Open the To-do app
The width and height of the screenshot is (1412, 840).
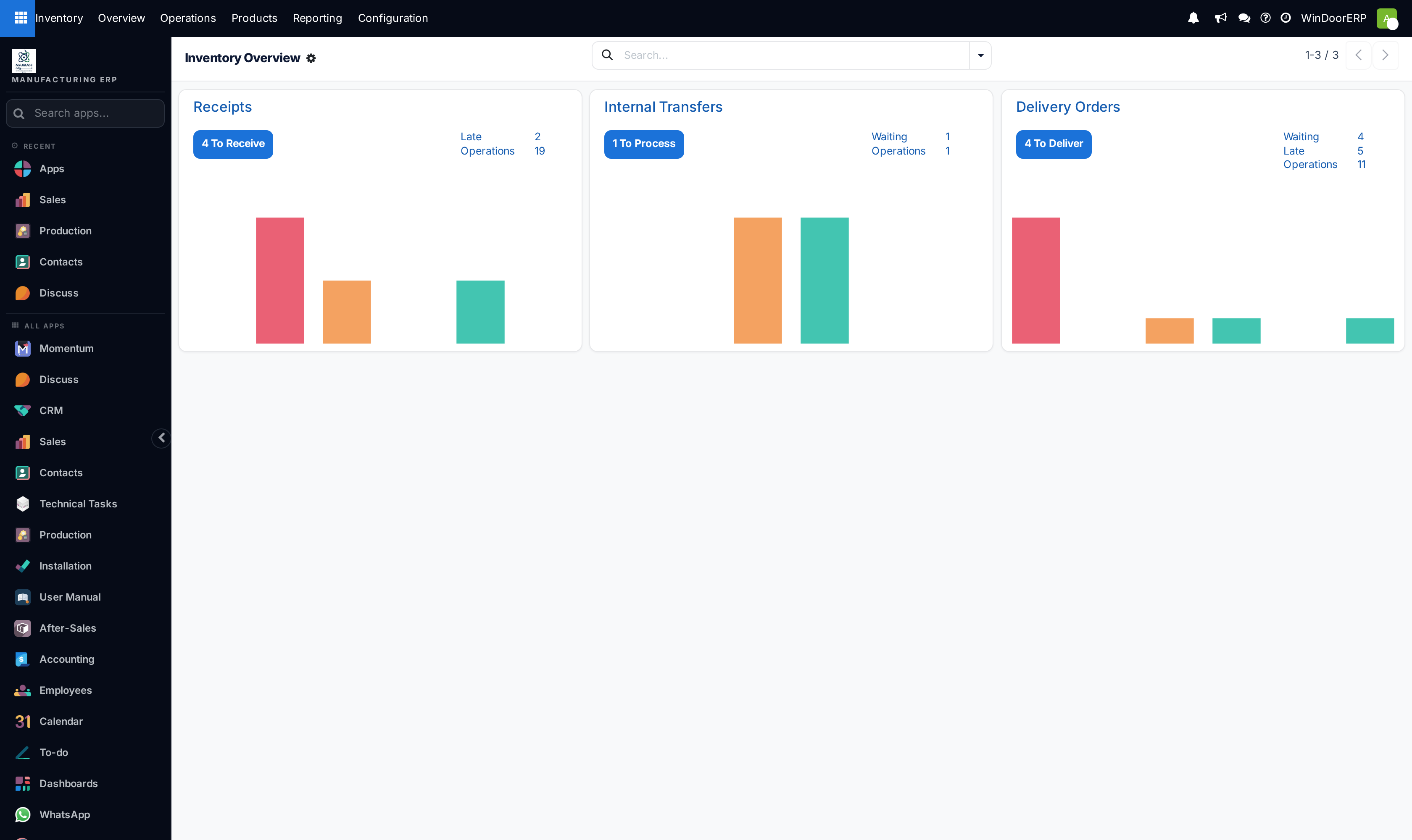85,753
